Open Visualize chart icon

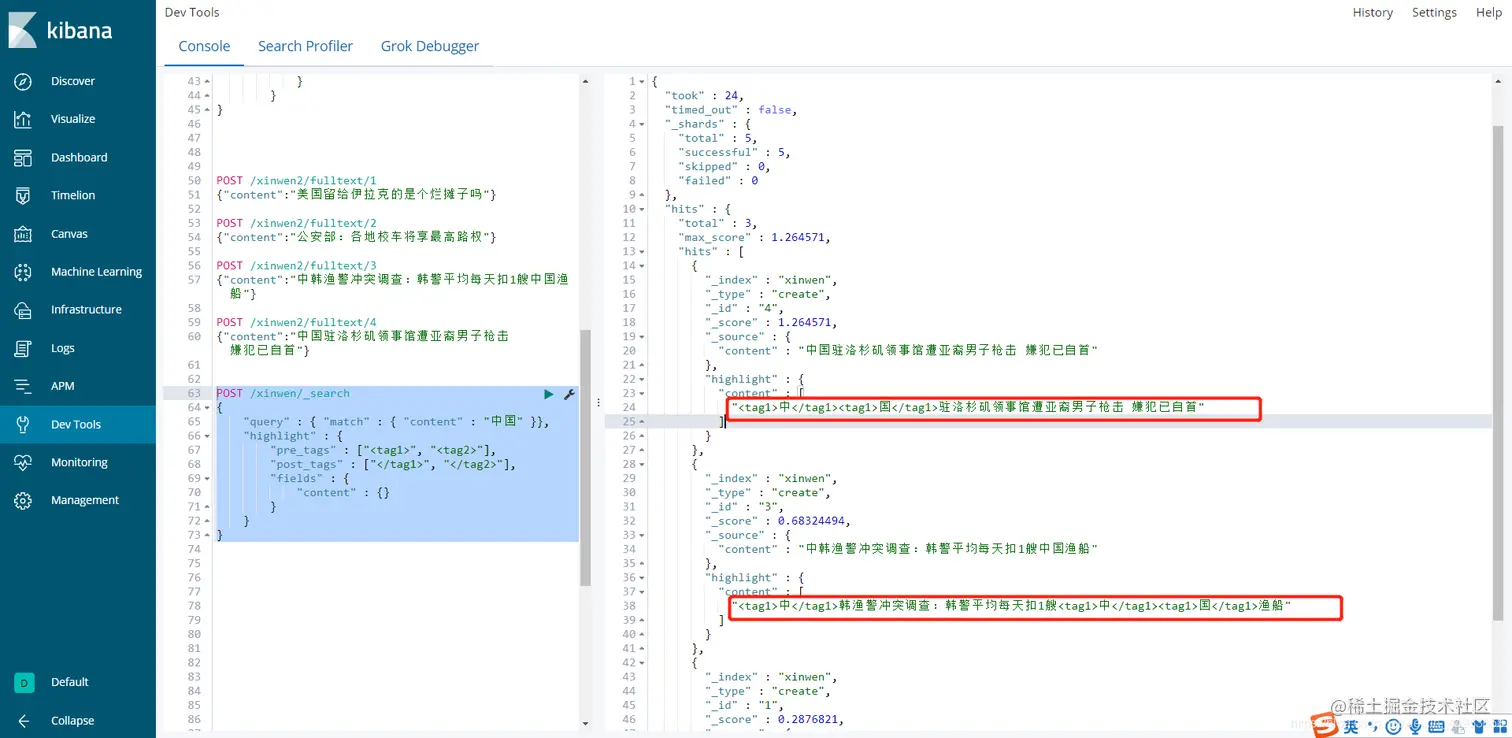click(23, 119)
